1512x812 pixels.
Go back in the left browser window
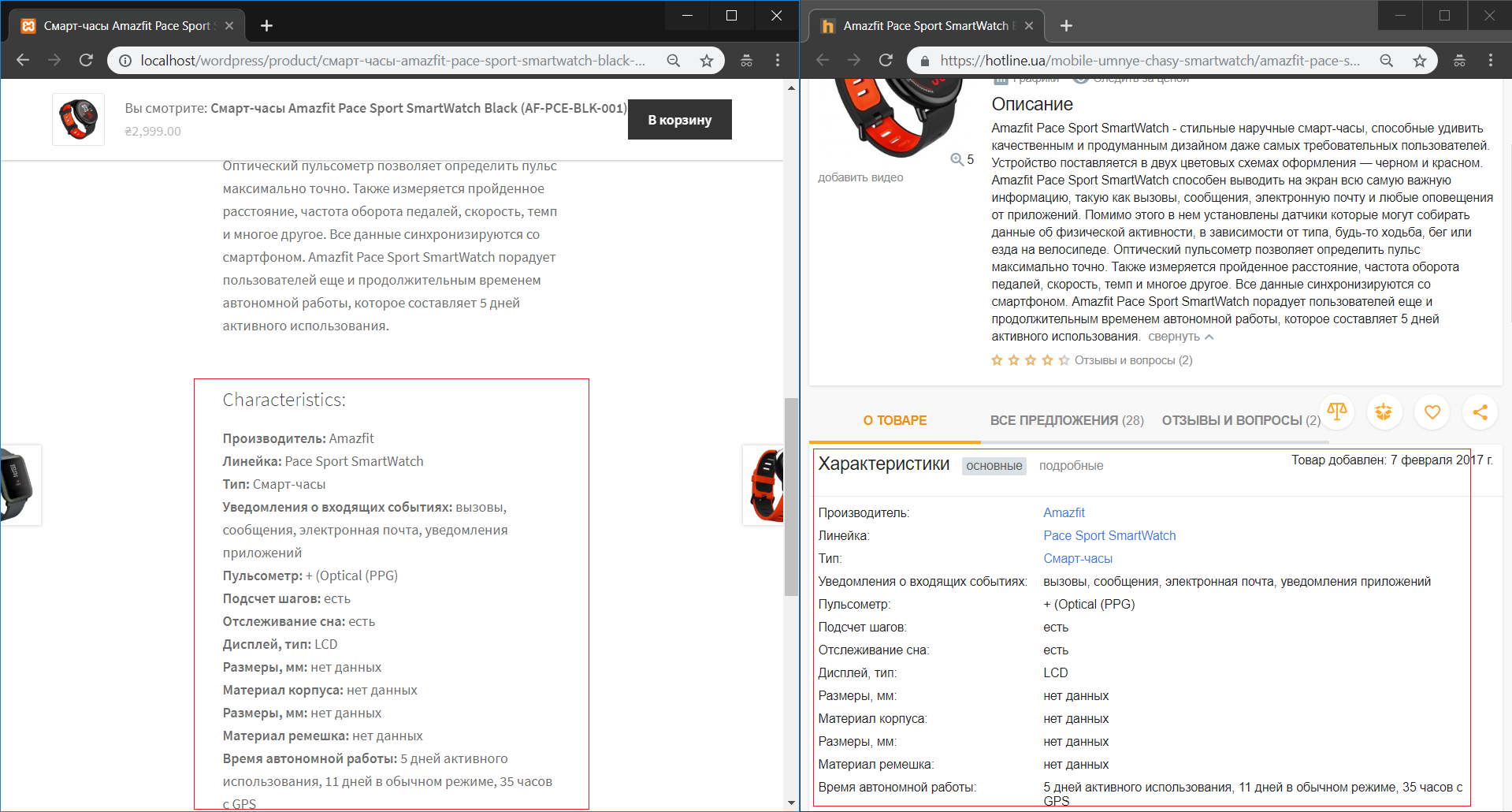pyautogui.click(x=23, y=60)
